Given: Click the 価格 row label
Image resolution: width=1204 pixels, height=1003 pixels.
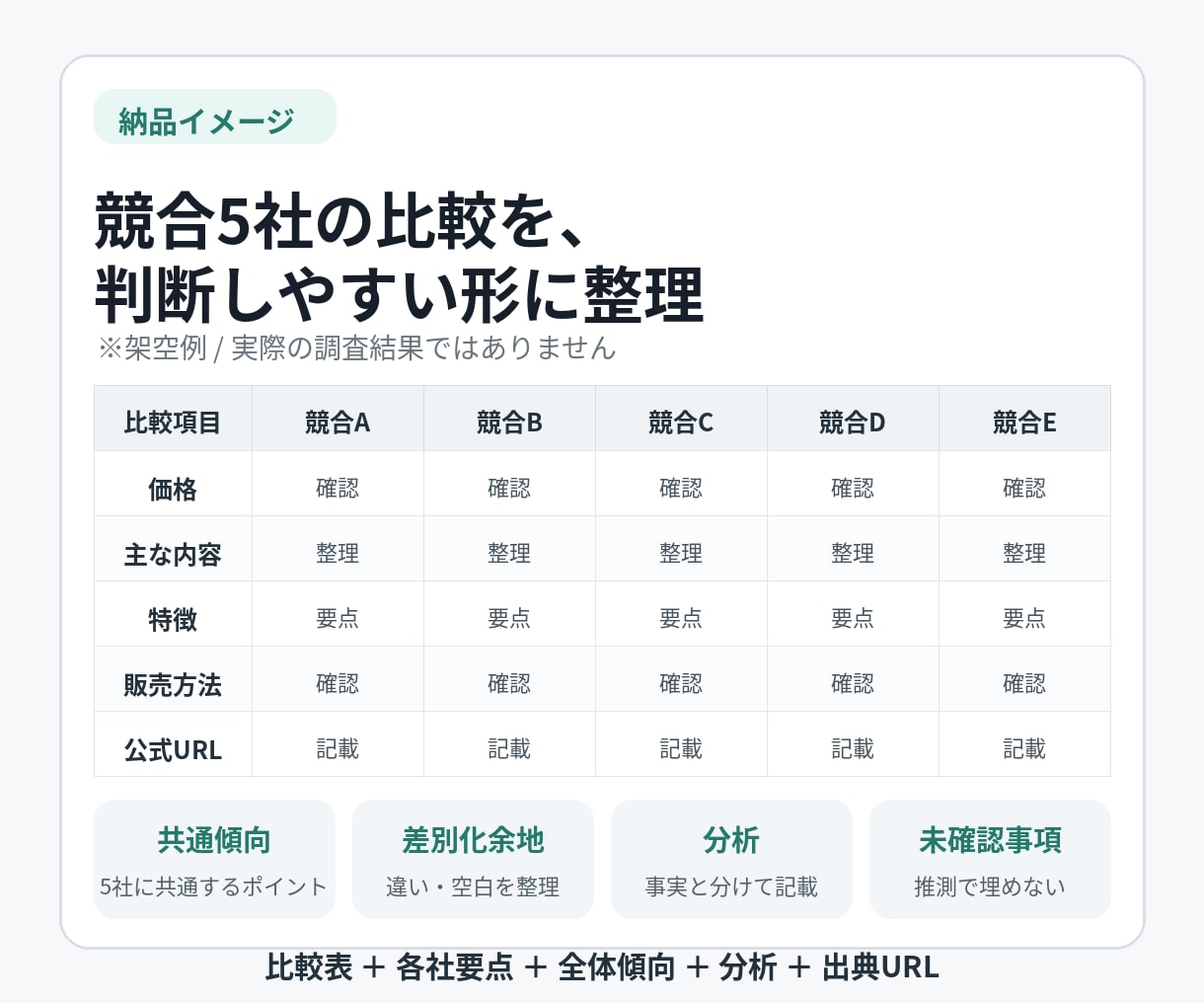Looking at the screenshot, I should (x=173, y=484).
